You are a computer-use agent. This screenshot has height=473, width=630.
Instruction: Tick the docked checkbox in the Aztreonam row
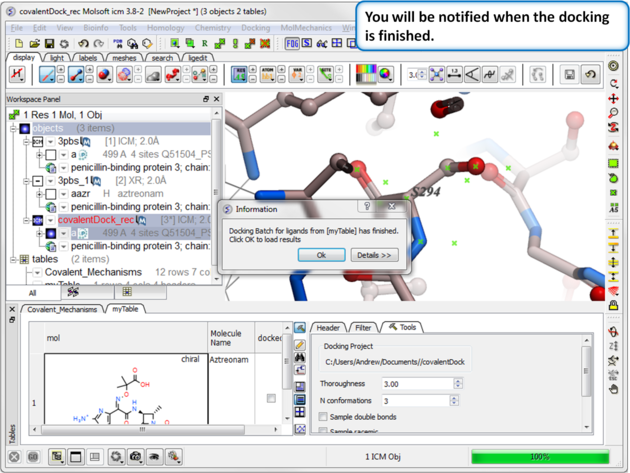pos(271,398)
